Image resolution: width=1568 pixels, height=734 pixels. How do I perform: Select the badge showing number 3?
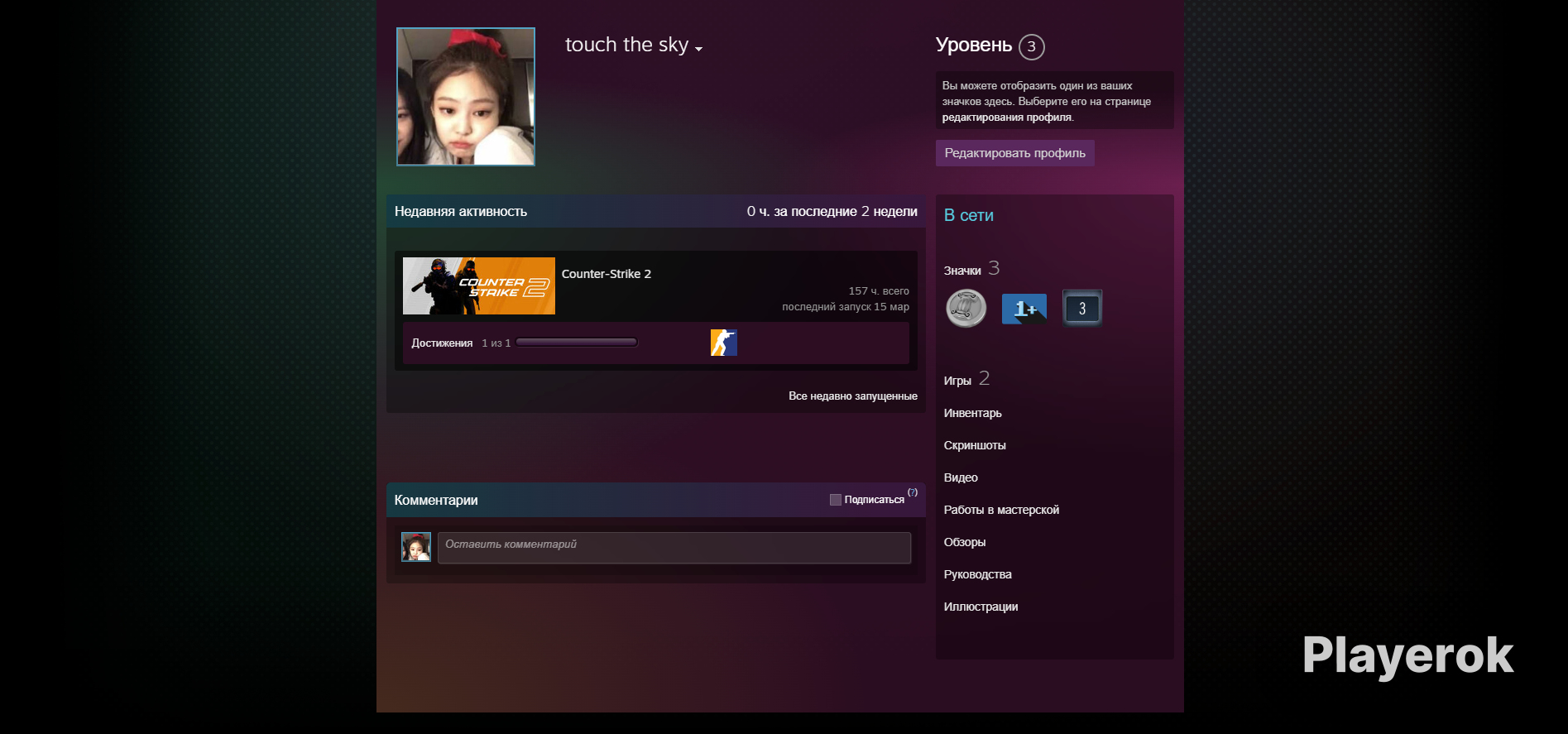point(1081,309)
